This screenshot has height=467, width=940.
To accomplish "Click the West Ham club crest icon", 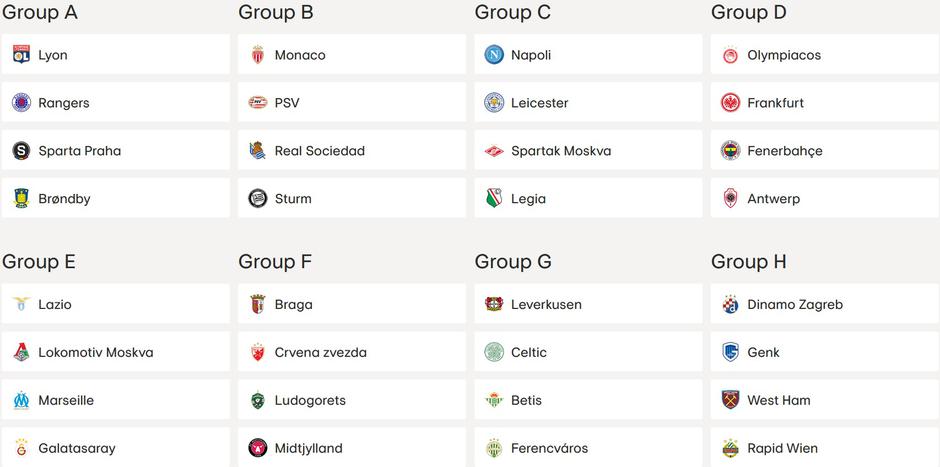I will click(730, 400).
